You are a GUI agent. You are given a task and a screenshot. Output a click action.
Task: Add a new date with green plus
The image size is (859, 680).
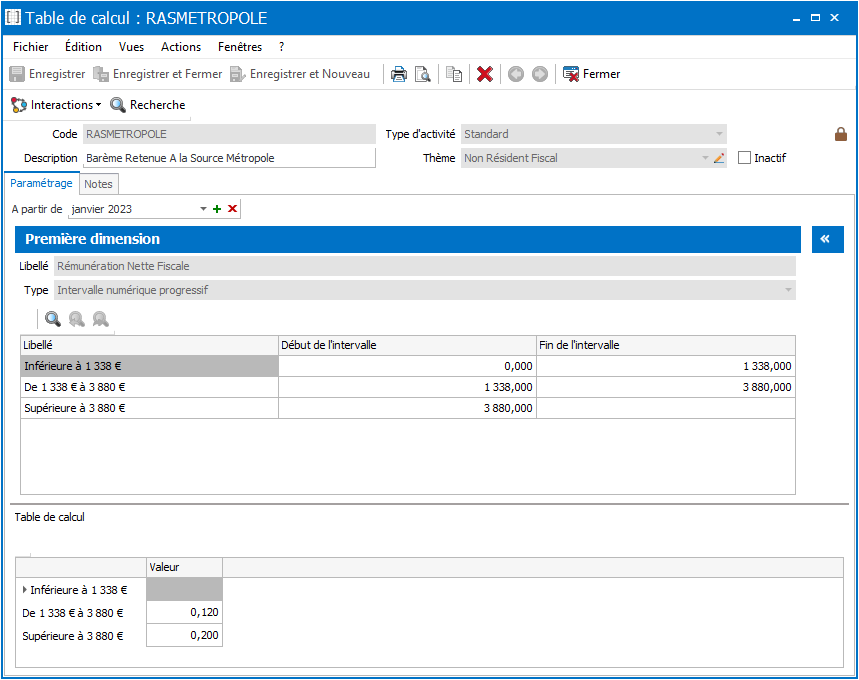[217, 209]
